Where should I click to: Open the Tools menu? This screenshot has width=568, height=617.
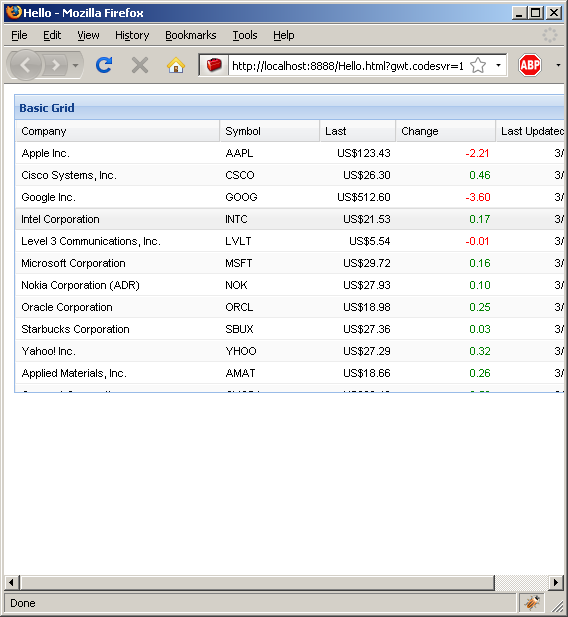click(244, 35)
